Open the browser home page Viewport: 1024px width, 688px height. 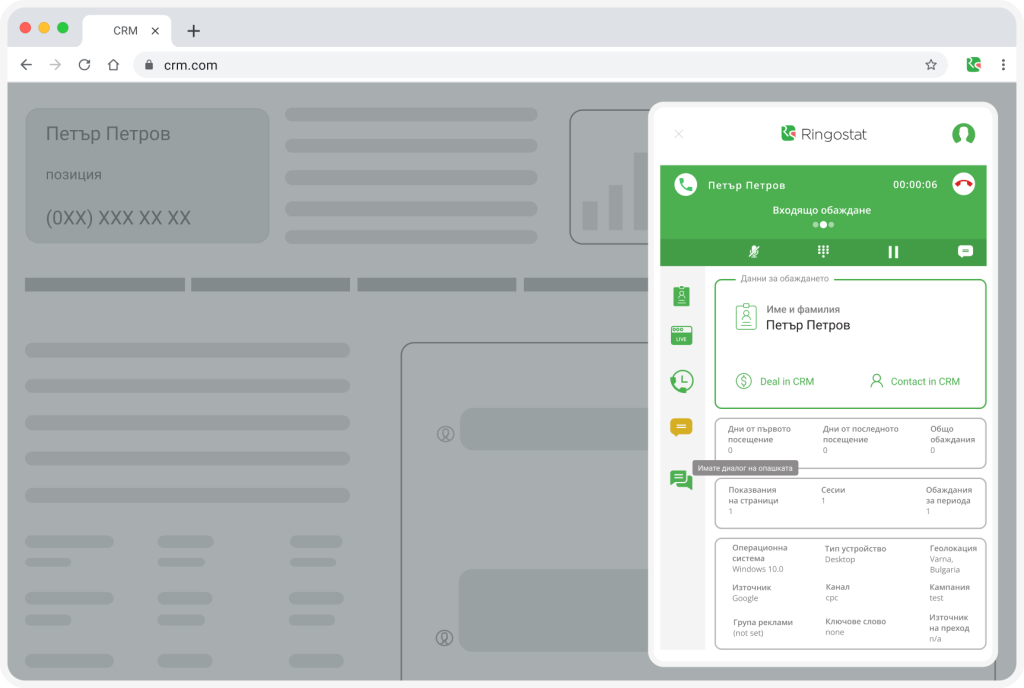[114, 65]
